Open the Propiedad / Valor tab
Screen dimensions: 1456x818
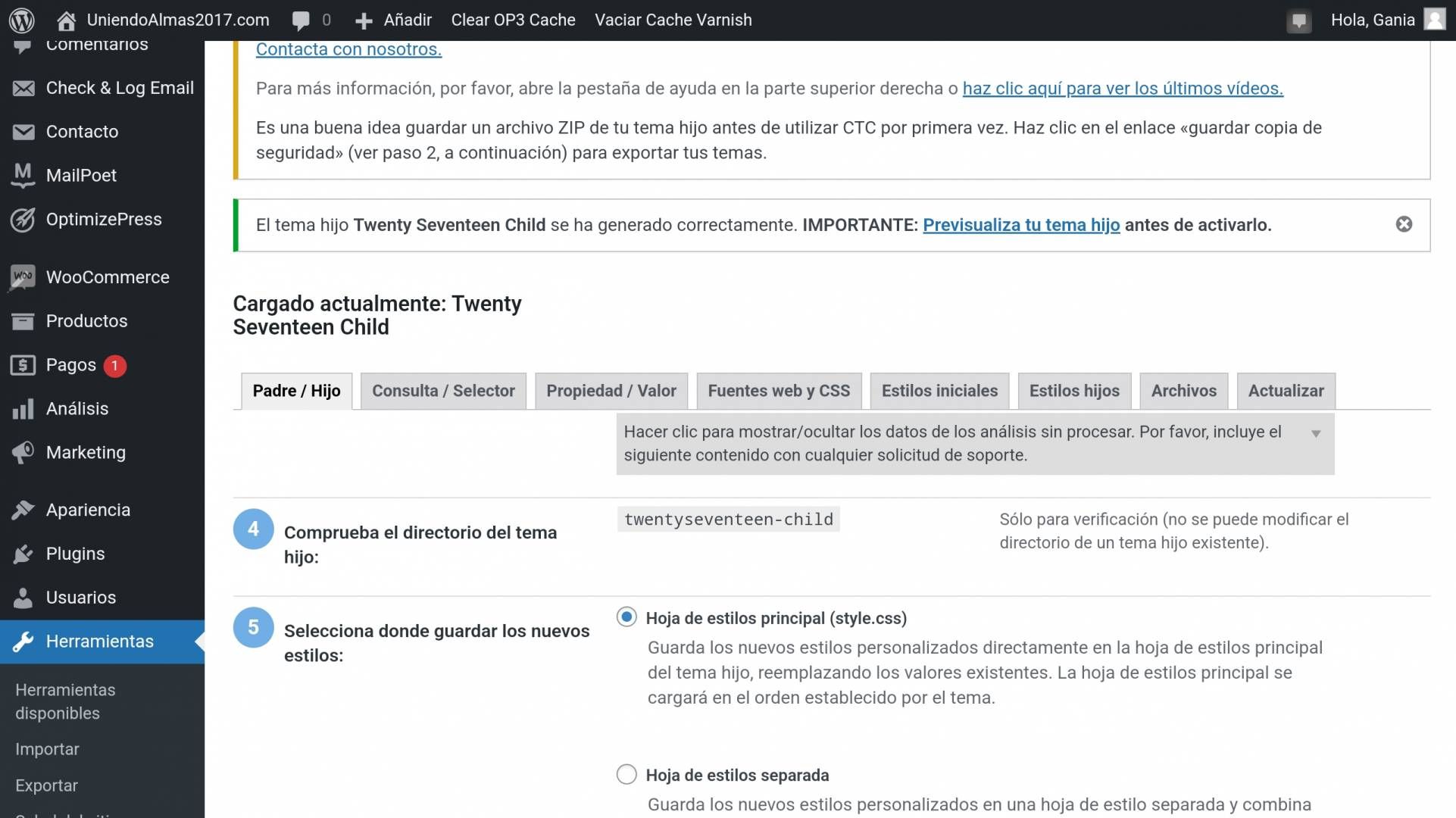[x=611, y=391]
